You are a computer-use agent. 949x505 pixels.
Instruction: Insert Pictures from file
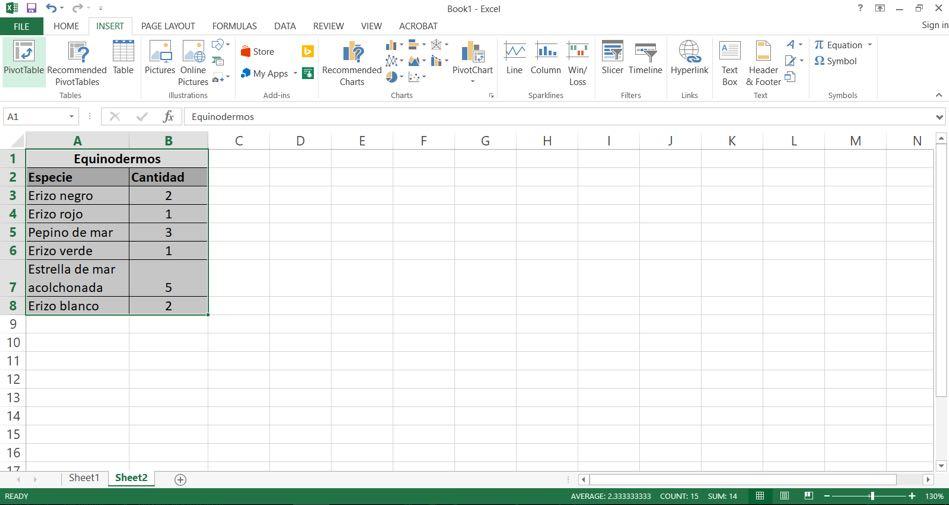click(x=160, y=58)
